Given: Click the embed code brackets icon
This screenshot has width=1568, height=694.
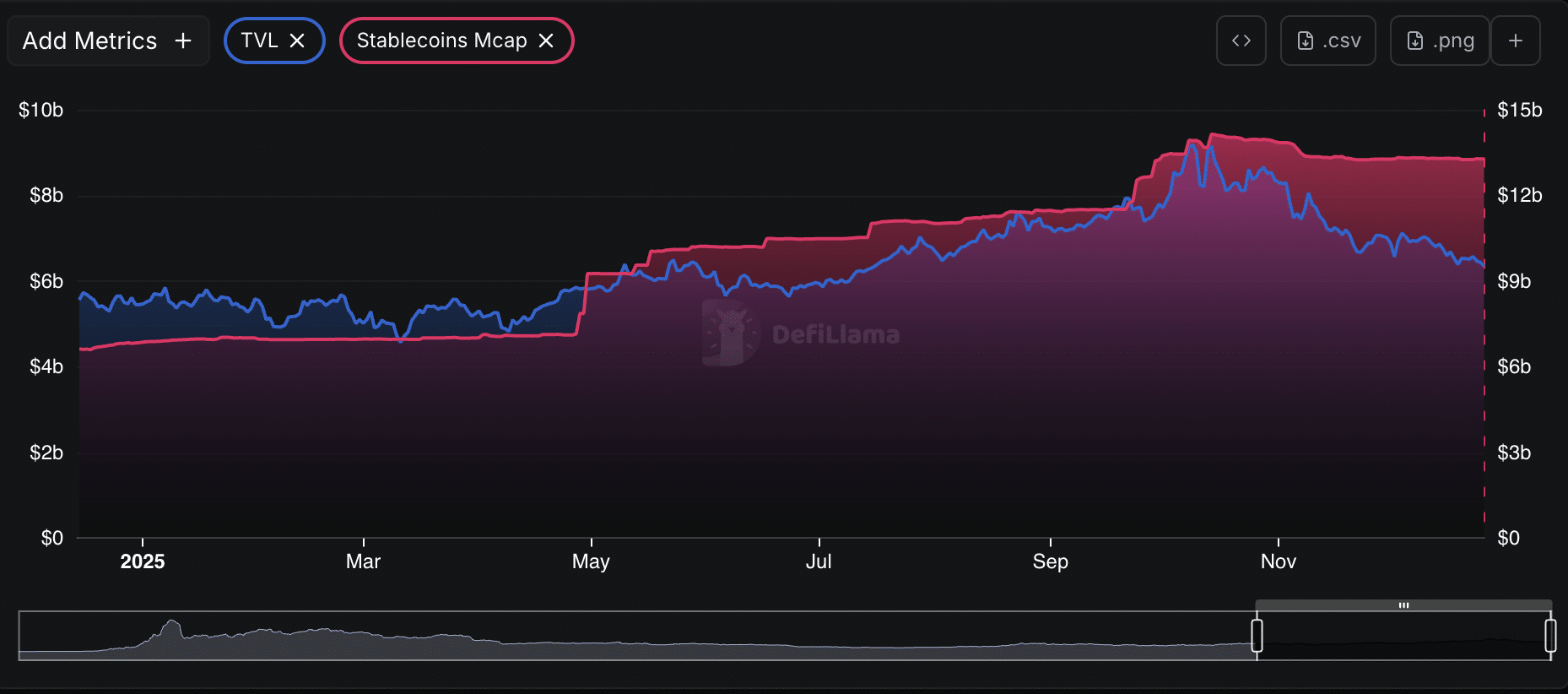Looking at the screenshot, I should [x=1241, y=41].
